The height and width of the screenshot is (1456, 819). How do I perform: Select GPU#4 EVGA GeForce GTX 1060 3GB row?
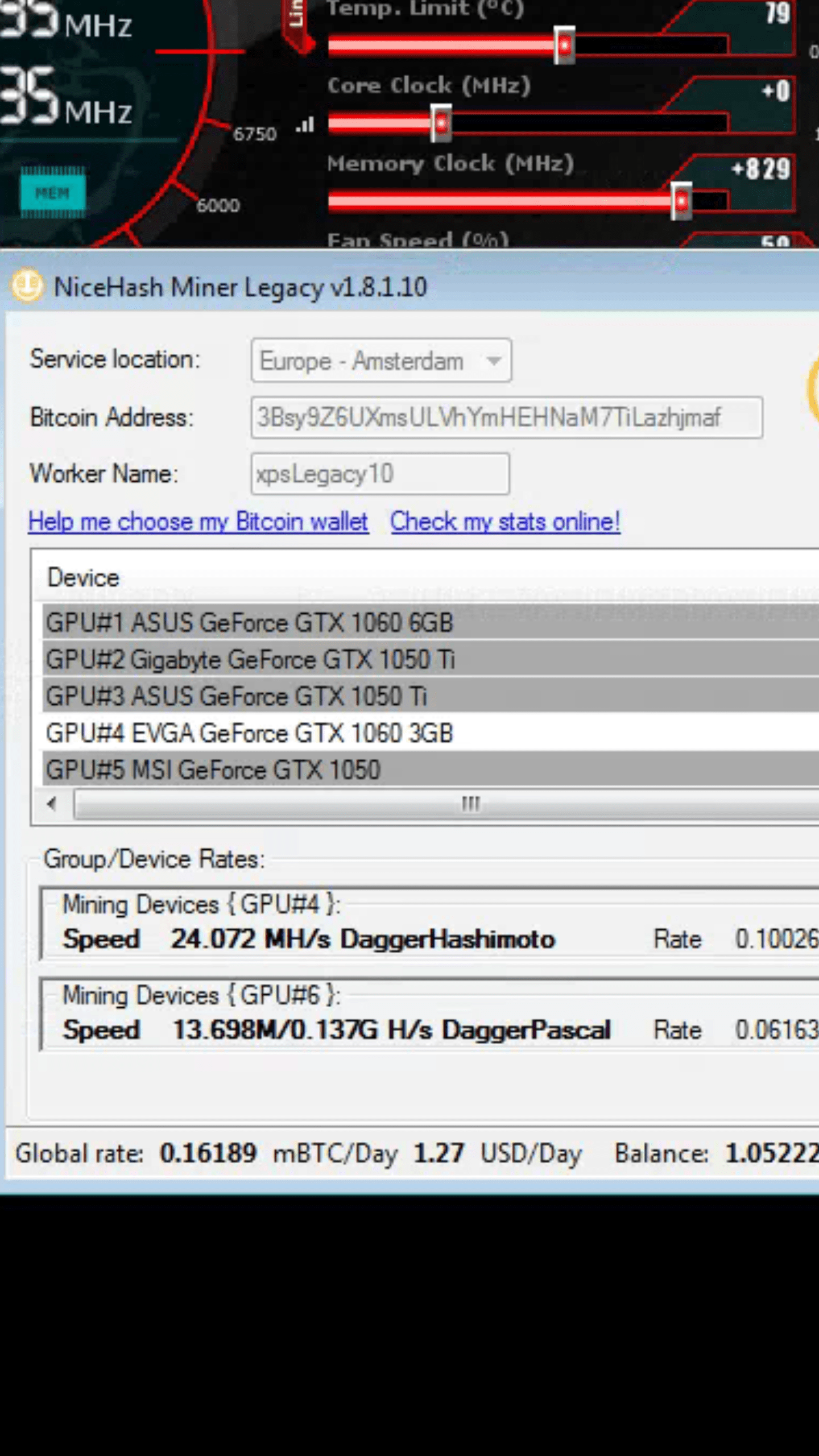[x=249, y=733]
